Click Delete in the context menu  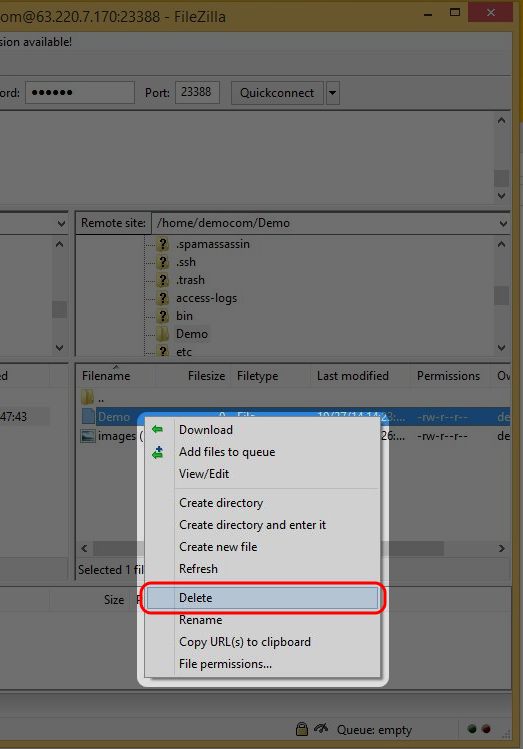tap(262, 598)
